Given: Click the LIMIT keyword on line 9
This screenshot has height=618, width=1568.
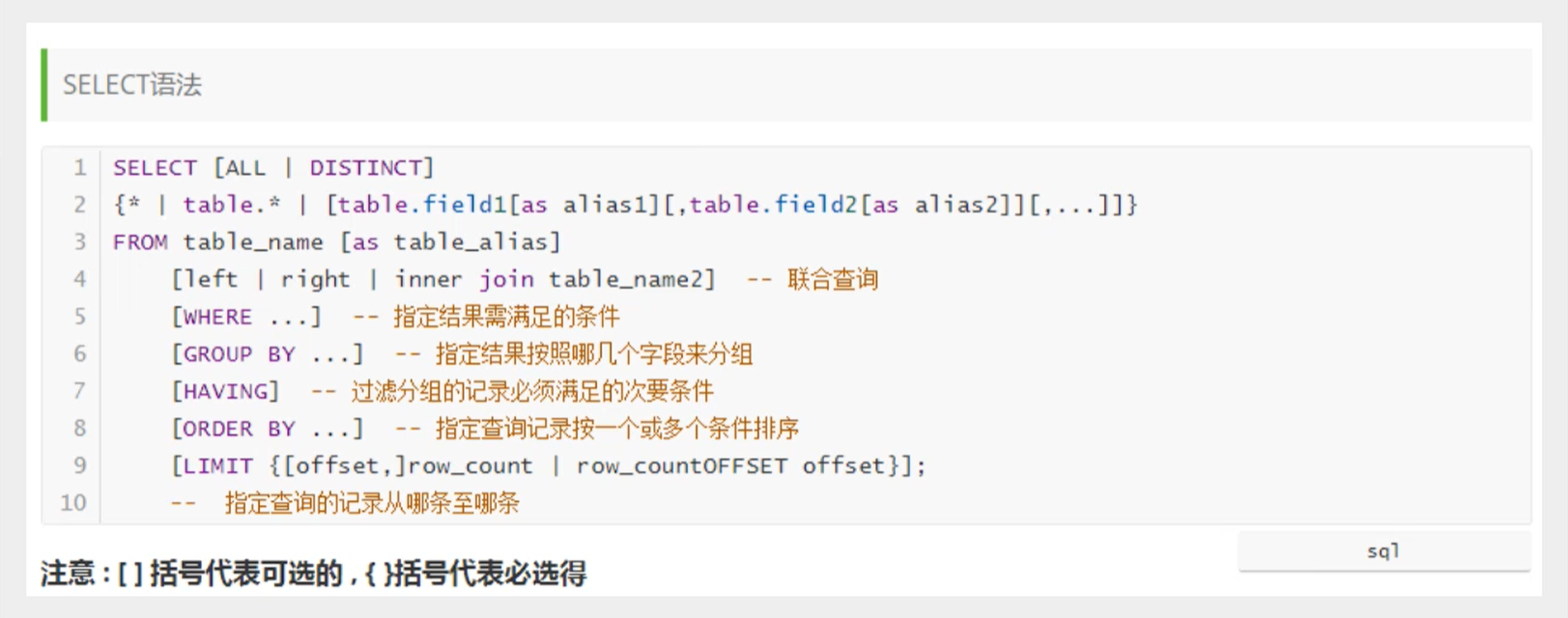Looking at the screenshot, I should point(217,466).
